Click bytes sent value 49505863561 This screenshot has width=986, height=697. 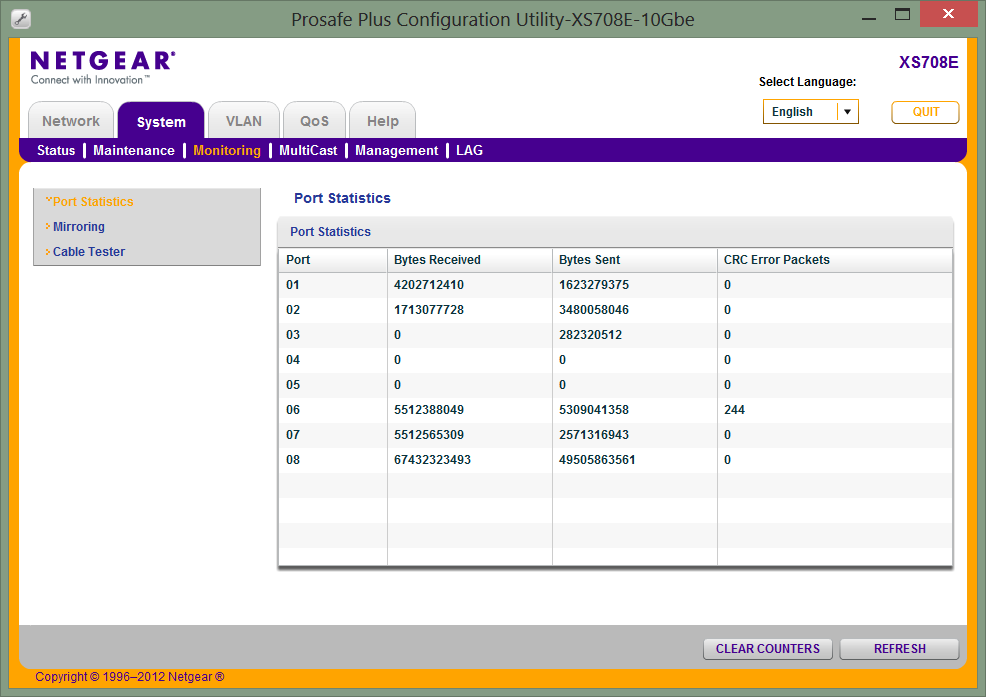(597, 460)
